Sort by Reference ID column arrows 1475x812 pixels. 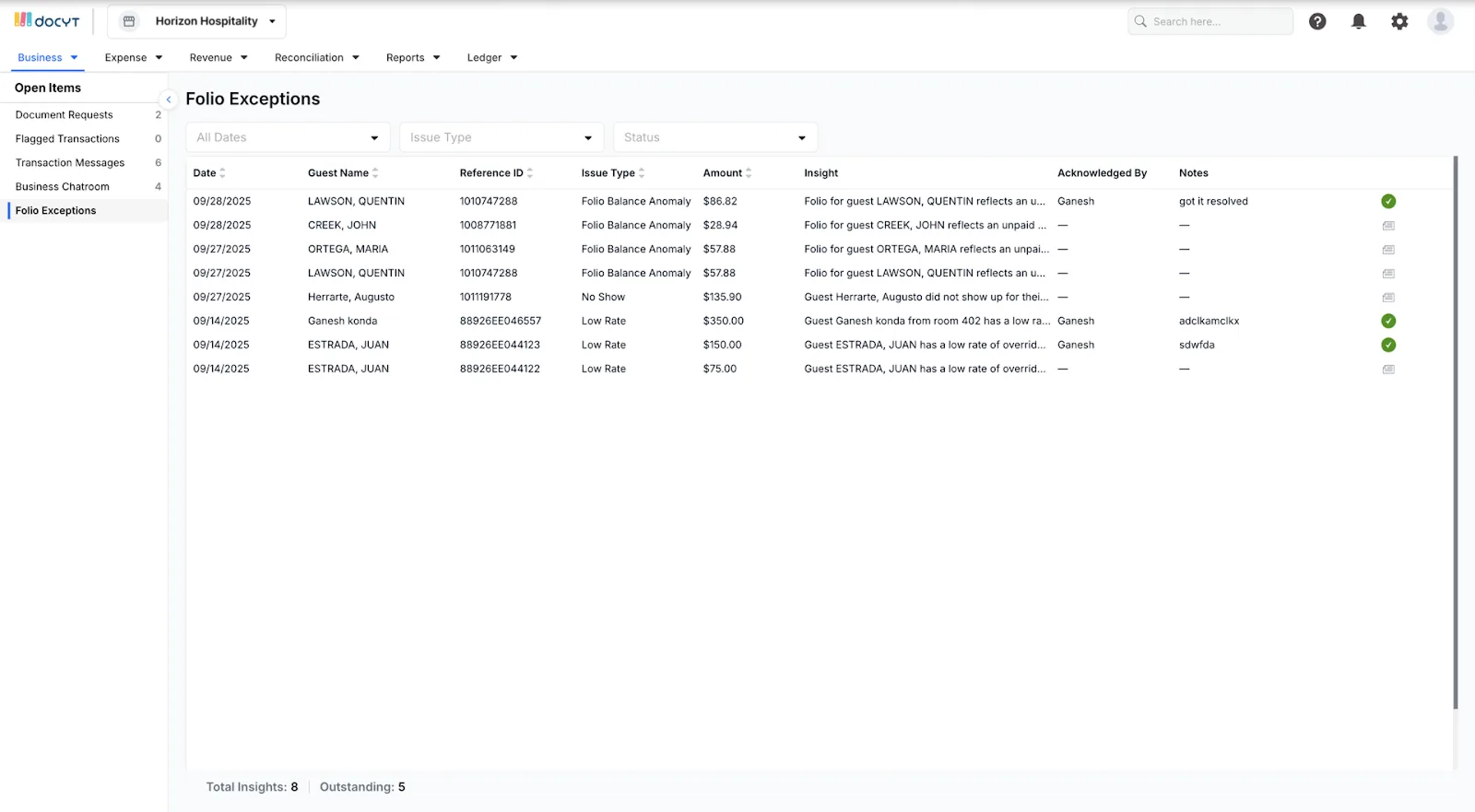529,173
